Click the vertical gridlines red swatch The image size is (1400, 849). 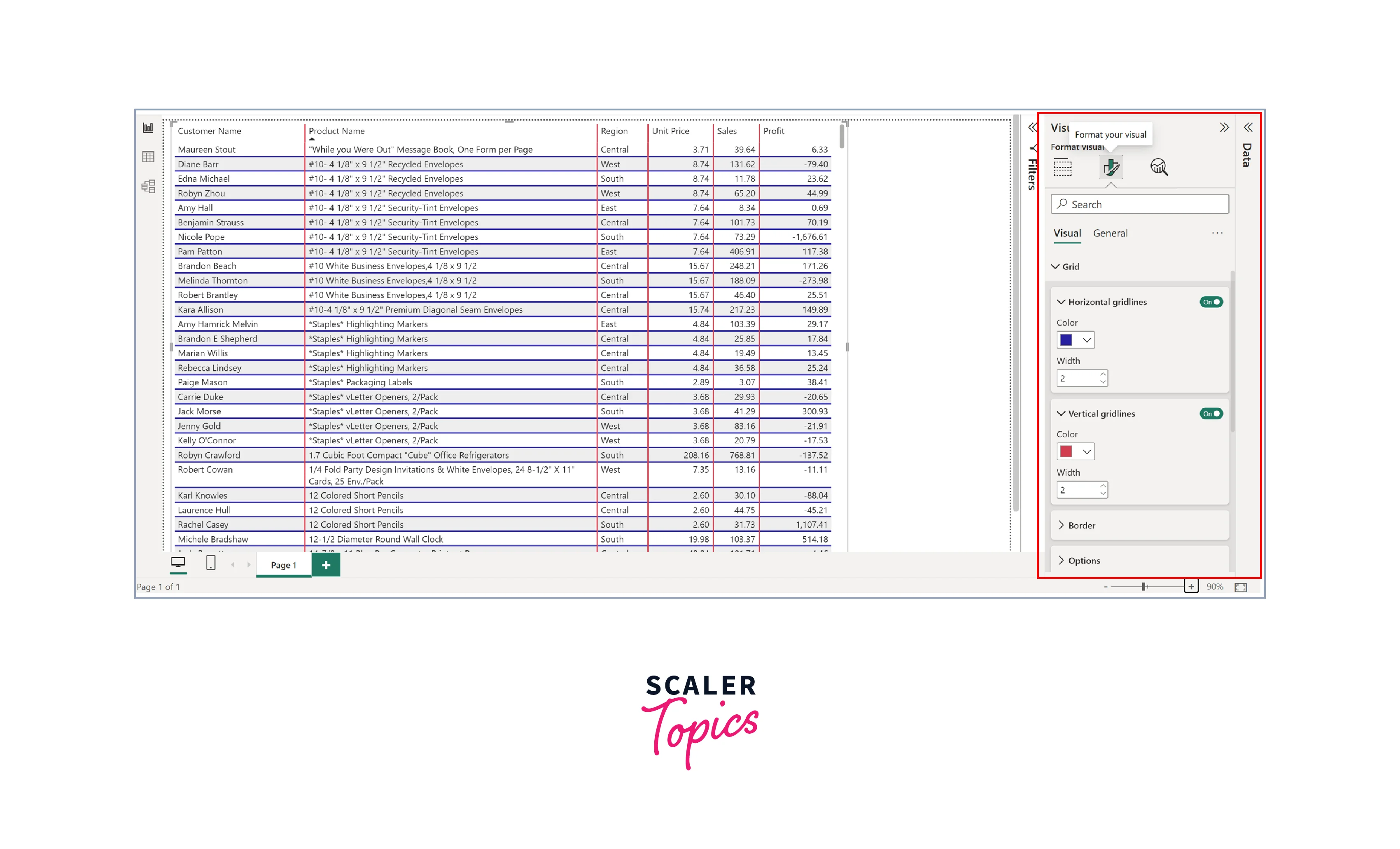[1066, 452]
